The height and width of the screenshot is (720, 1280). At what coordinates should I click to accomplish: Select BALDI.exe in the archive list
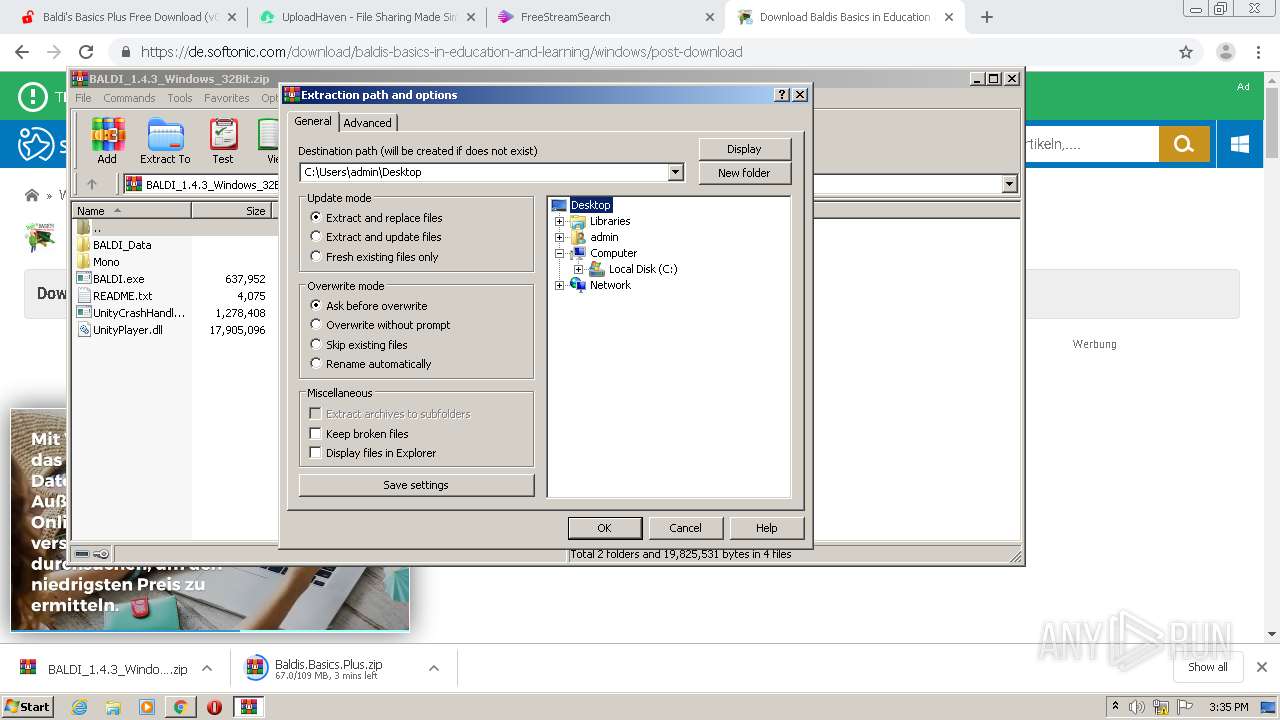pos(118,279)
